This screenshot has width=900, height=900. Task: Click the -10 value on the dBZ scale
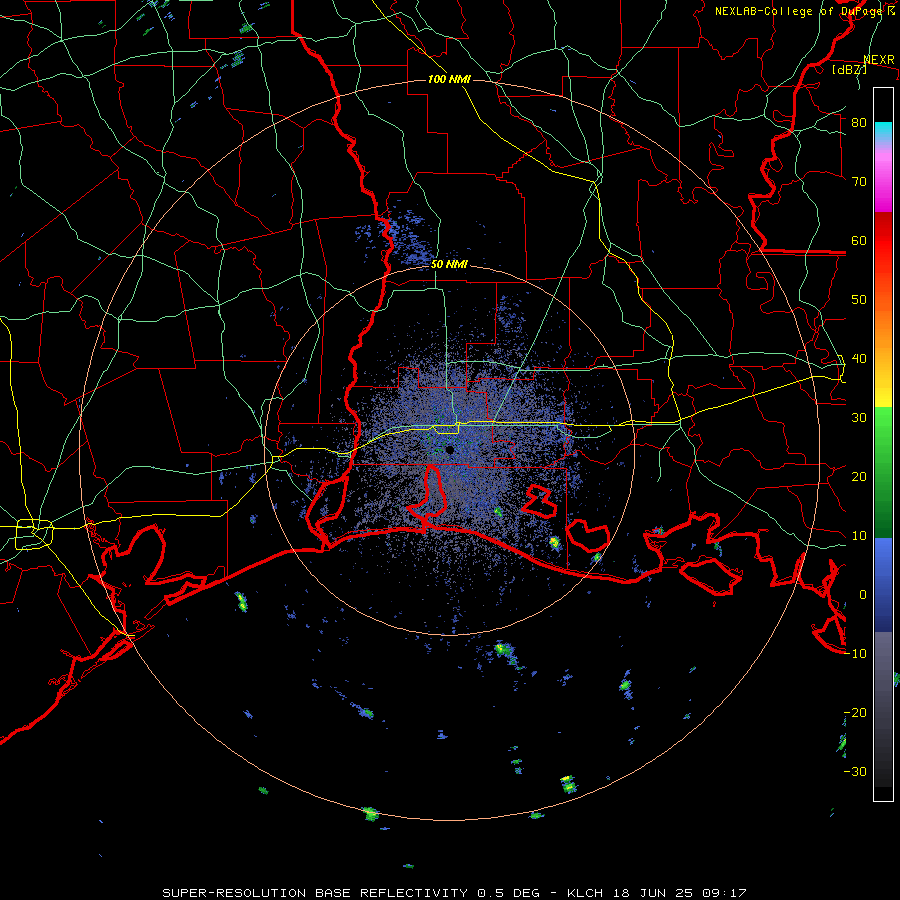pos(855,654)
